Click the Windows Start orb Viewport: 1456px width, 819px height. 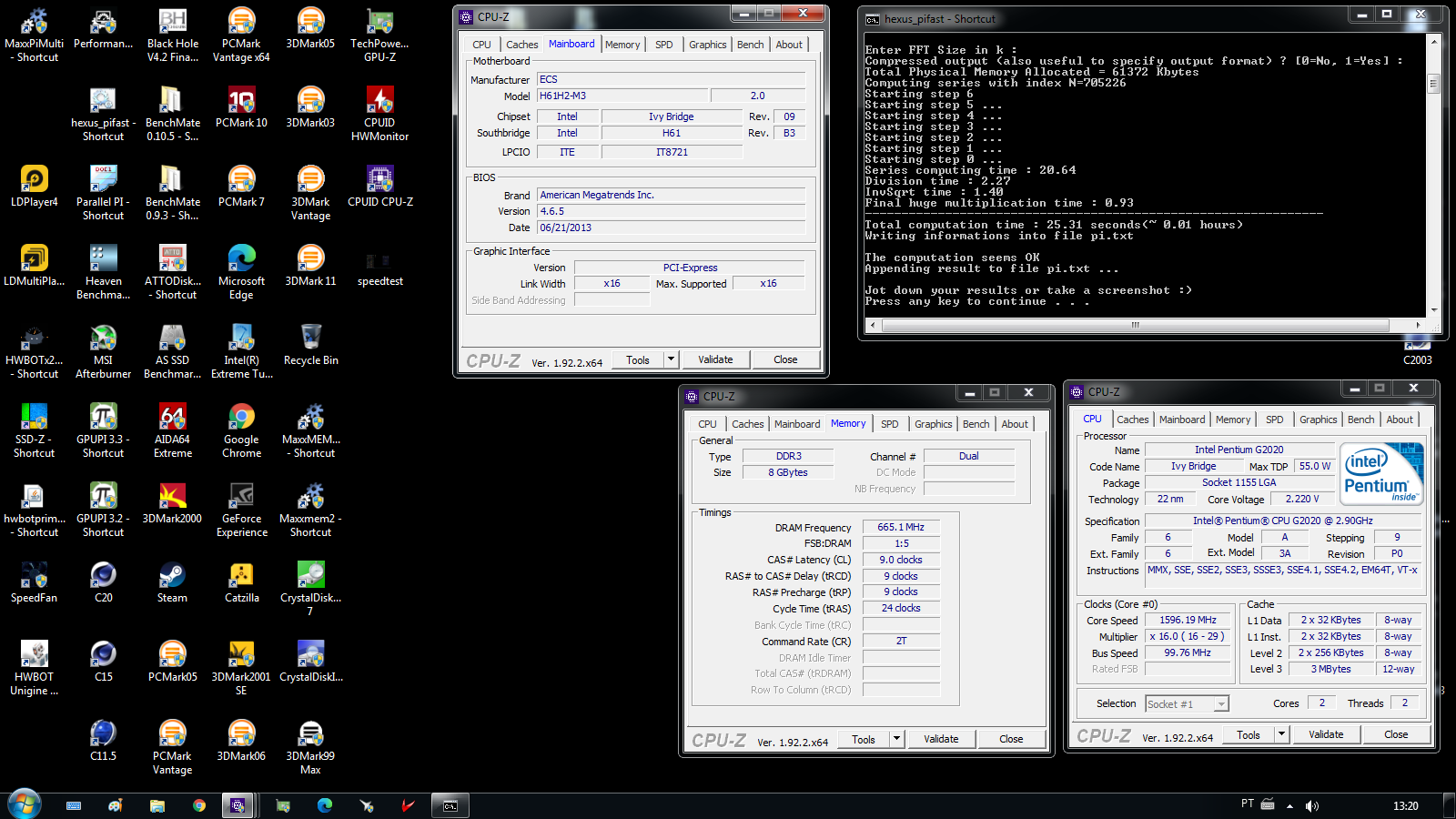[25, 804]
